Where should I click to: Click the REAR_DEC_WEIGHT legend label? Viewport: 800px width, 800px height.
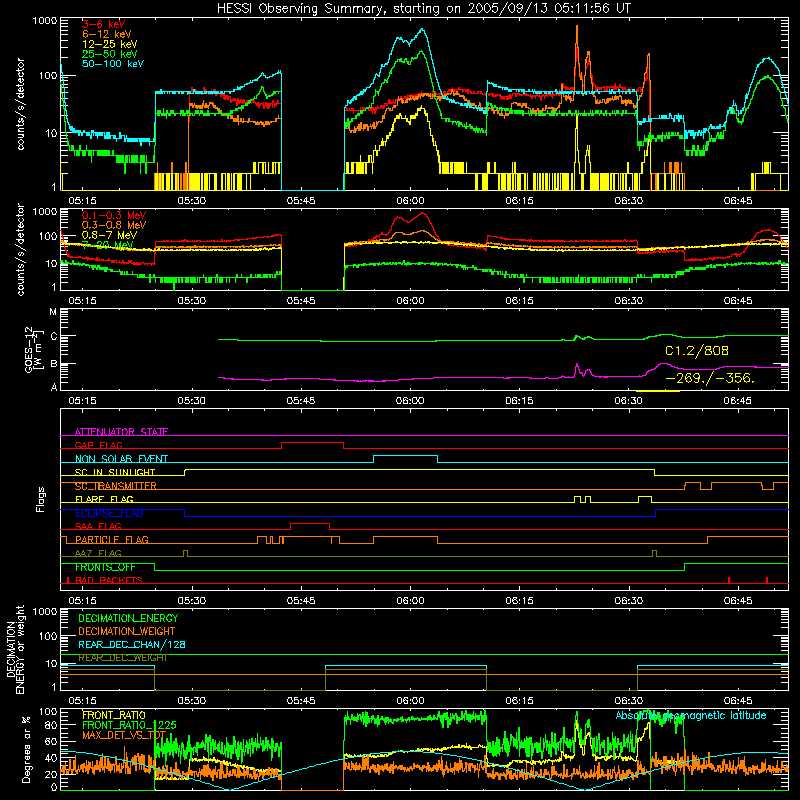point(122,658)
